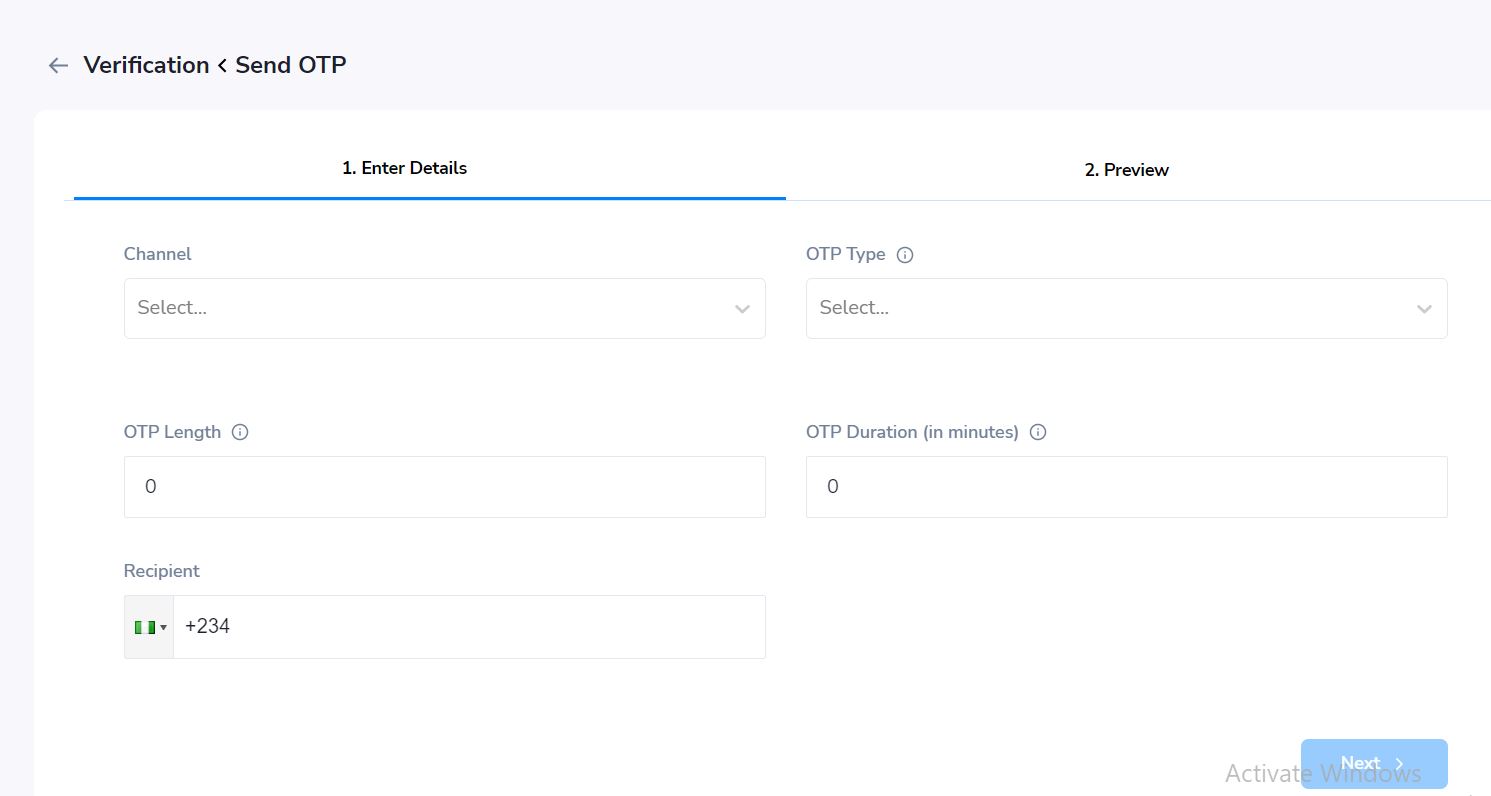Screen dimensions: 1491x796
Task: Open the OTP Type Select field
Action: 1127,308
